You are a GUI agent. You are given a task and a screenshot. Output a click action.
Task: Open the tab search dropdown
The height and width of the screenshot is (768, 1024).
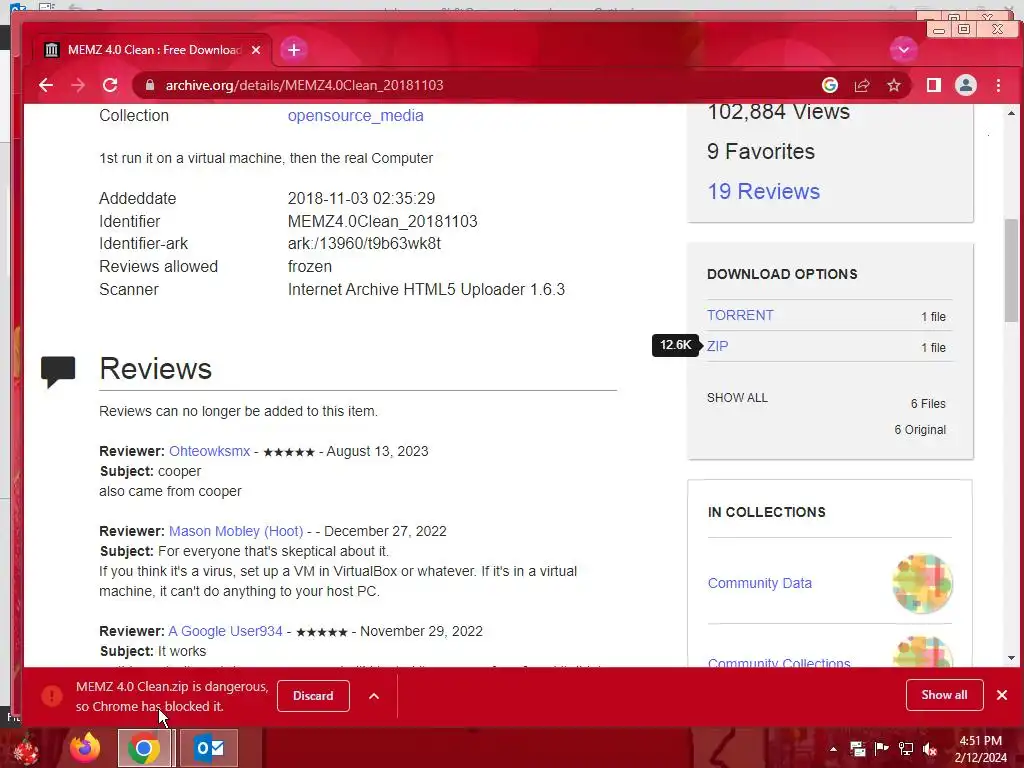903,50
